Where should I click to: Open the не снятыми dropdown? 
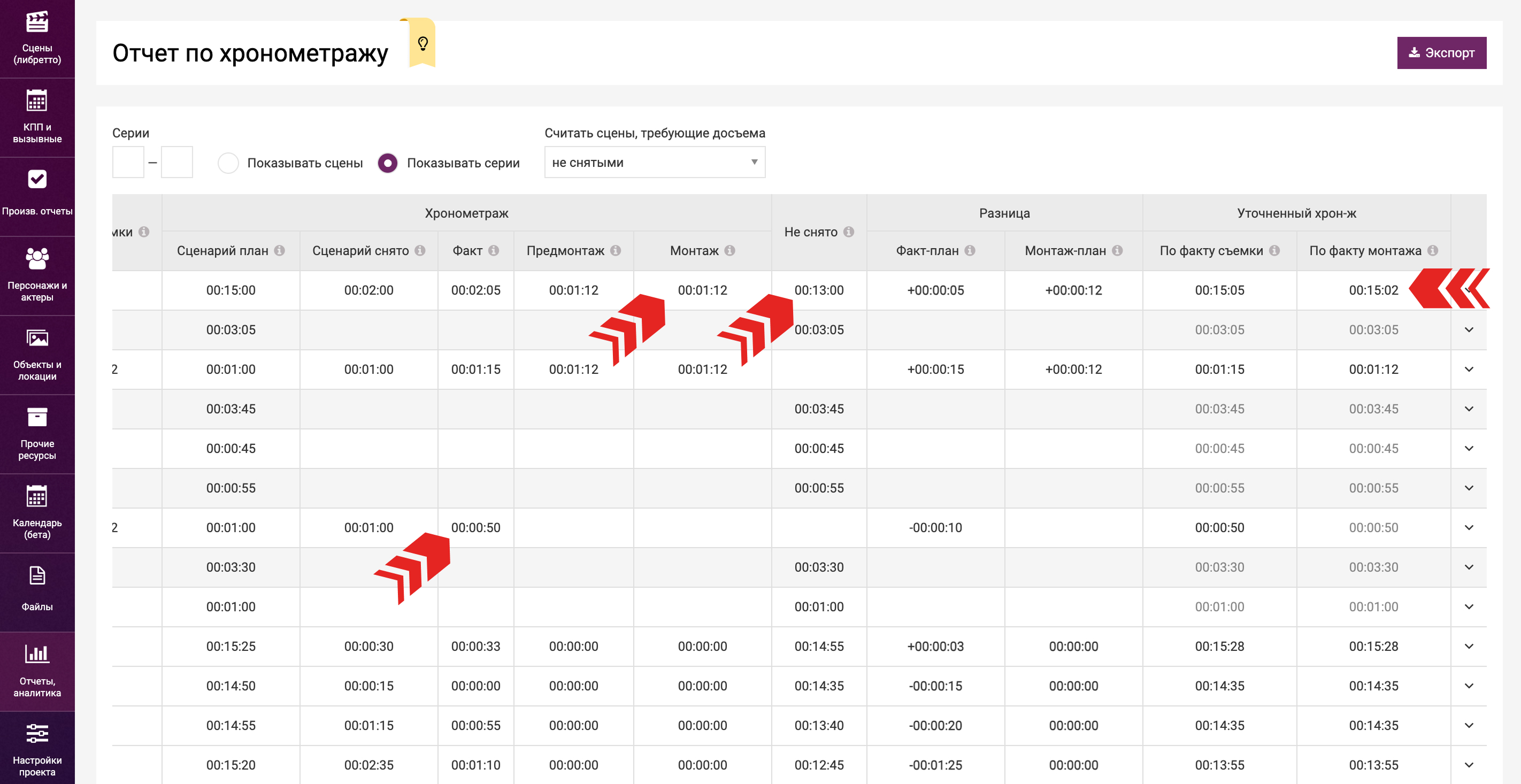pos(654,163)
